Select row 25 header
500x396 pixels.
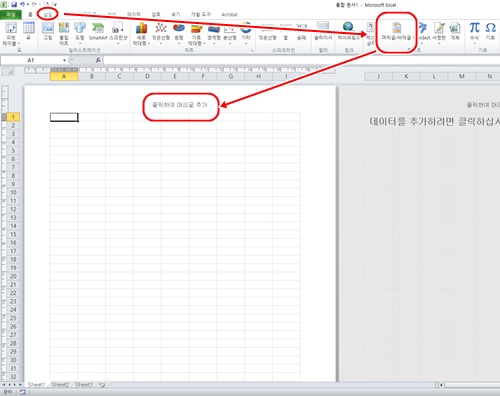point(13,318)
